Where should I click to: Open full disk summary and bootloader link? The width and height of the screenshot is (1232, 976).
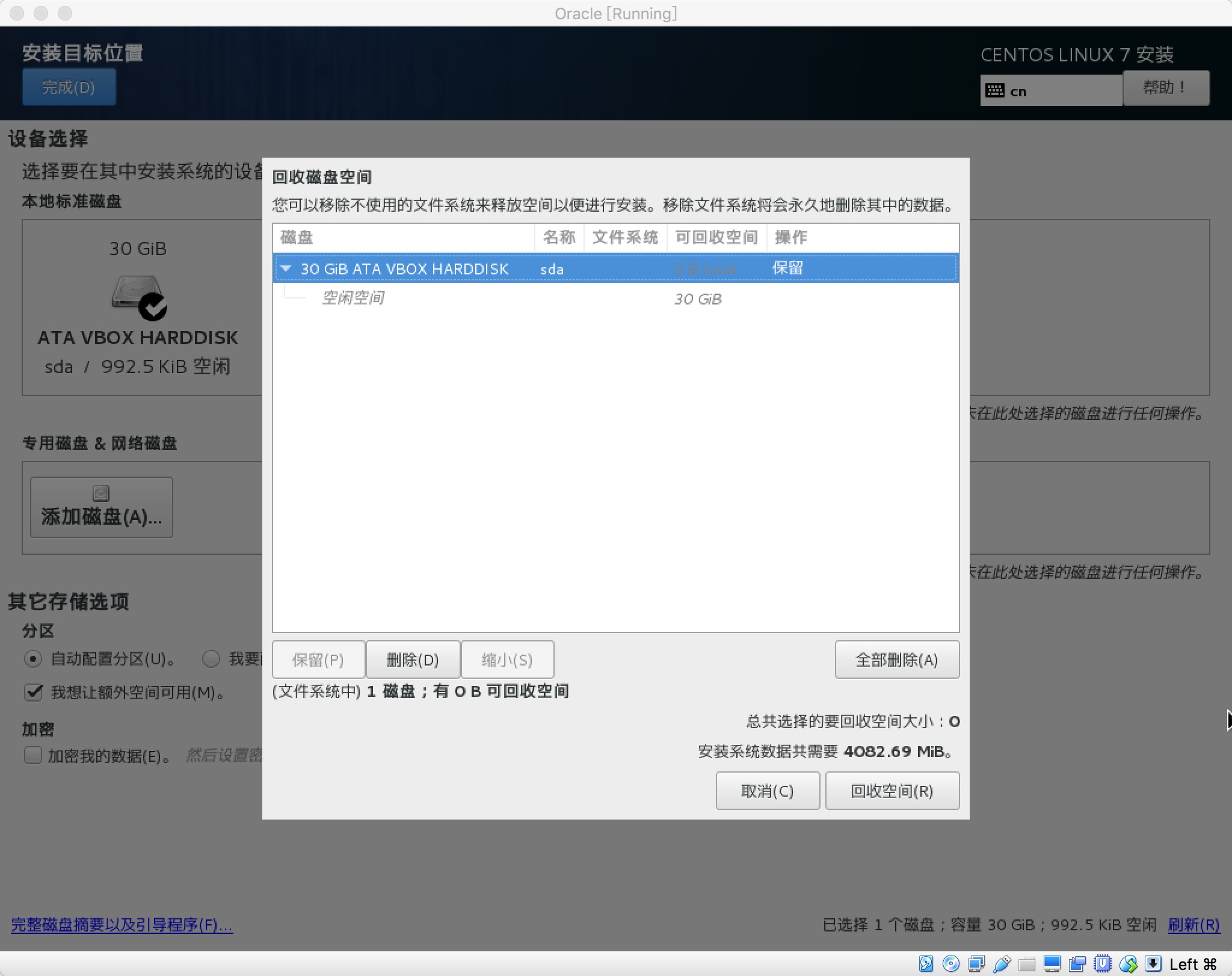tap(122, 924)
